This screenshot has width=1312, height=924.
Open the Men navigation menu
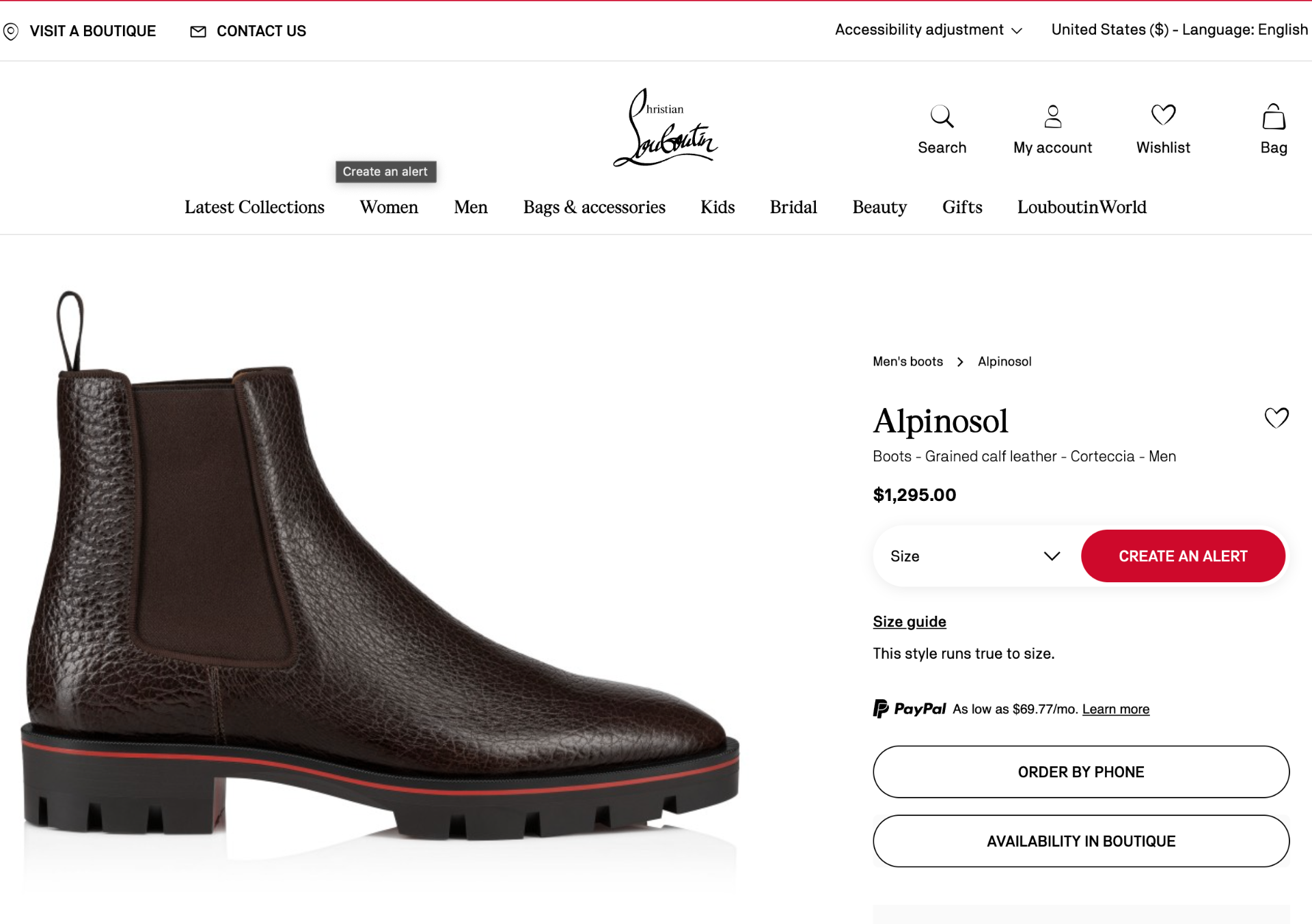470,207
